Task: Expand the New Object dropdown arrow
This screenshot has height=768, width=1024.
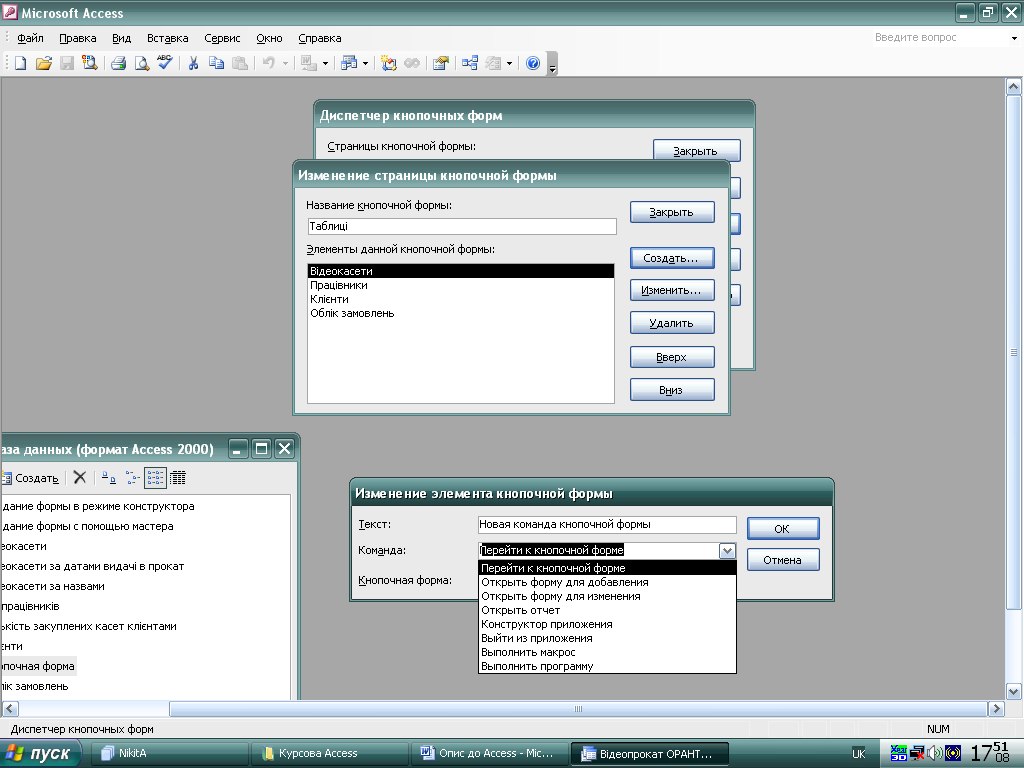Action: pyautogui.click(x=509, y=63)
